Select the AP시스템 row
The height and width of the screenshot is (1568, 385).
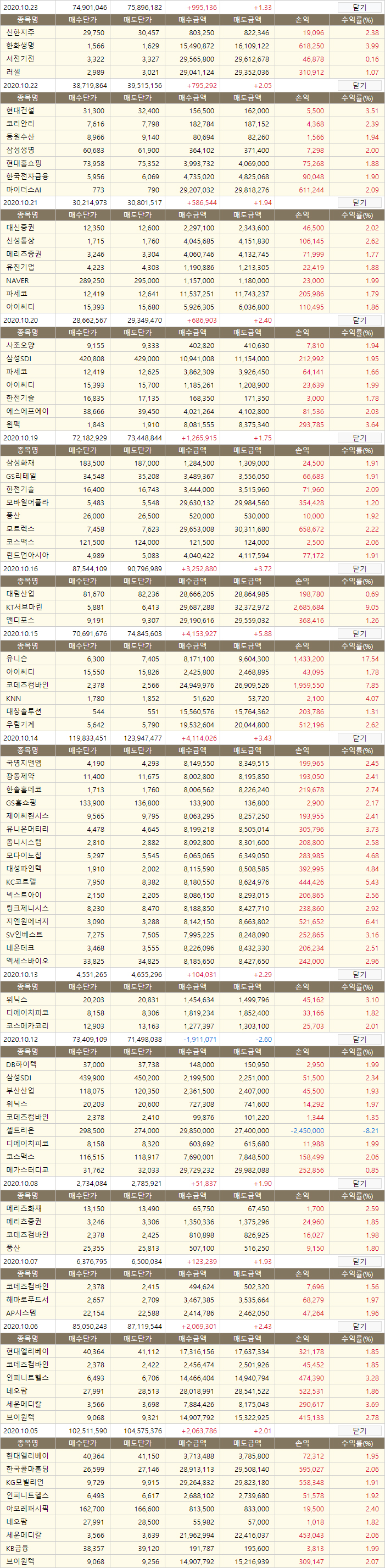point(192,1313)
